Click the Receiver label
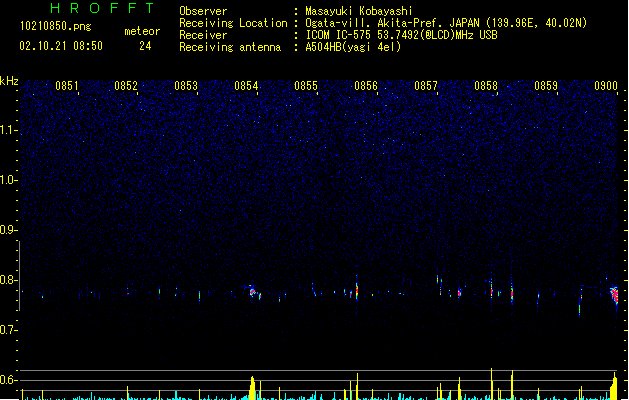 [x=203, y=35]
